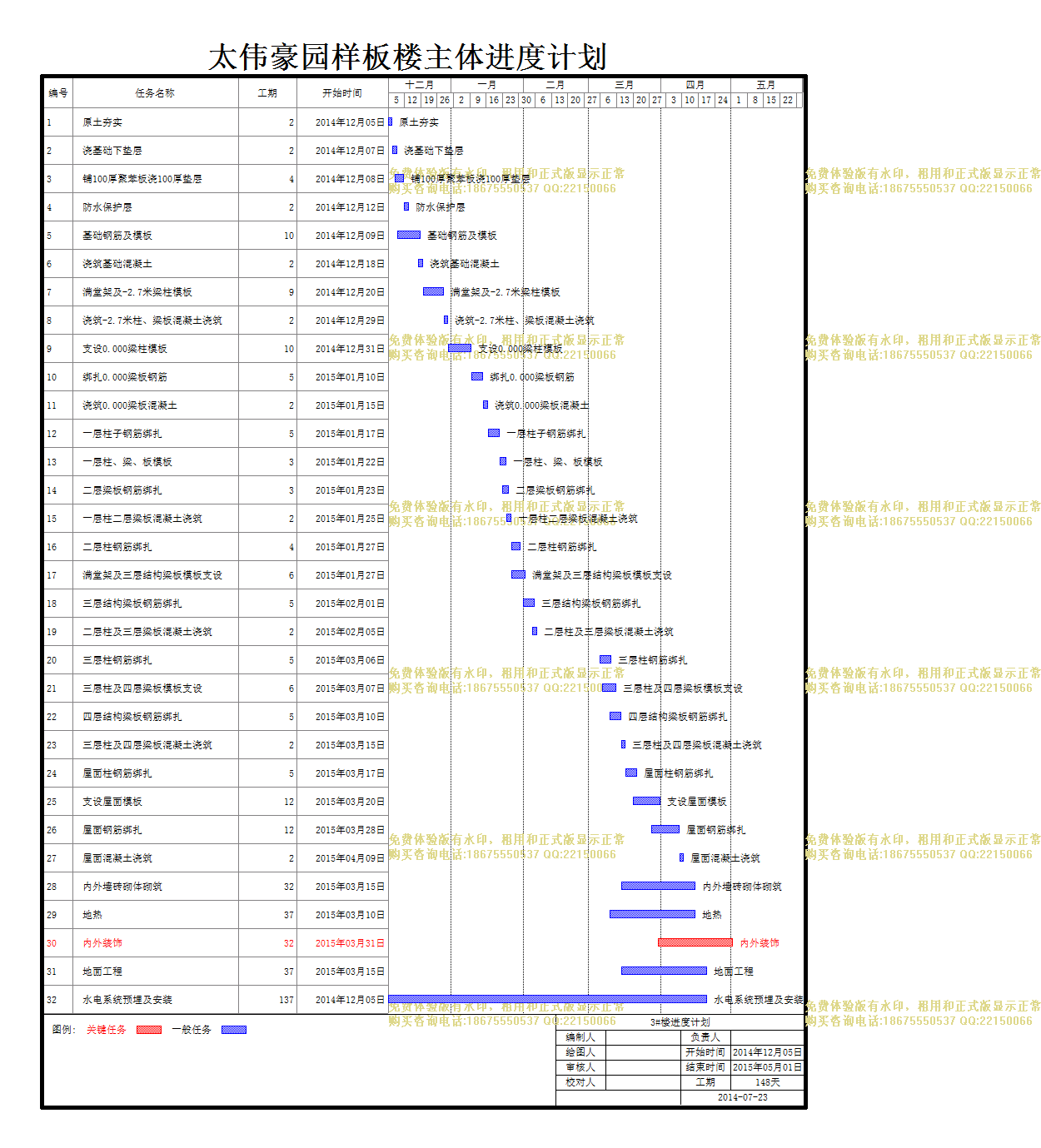This screenshot has width=1041, height=1148.
Task: Click the 四月 month header in the timeline
Action: click(x=695, y=85)
